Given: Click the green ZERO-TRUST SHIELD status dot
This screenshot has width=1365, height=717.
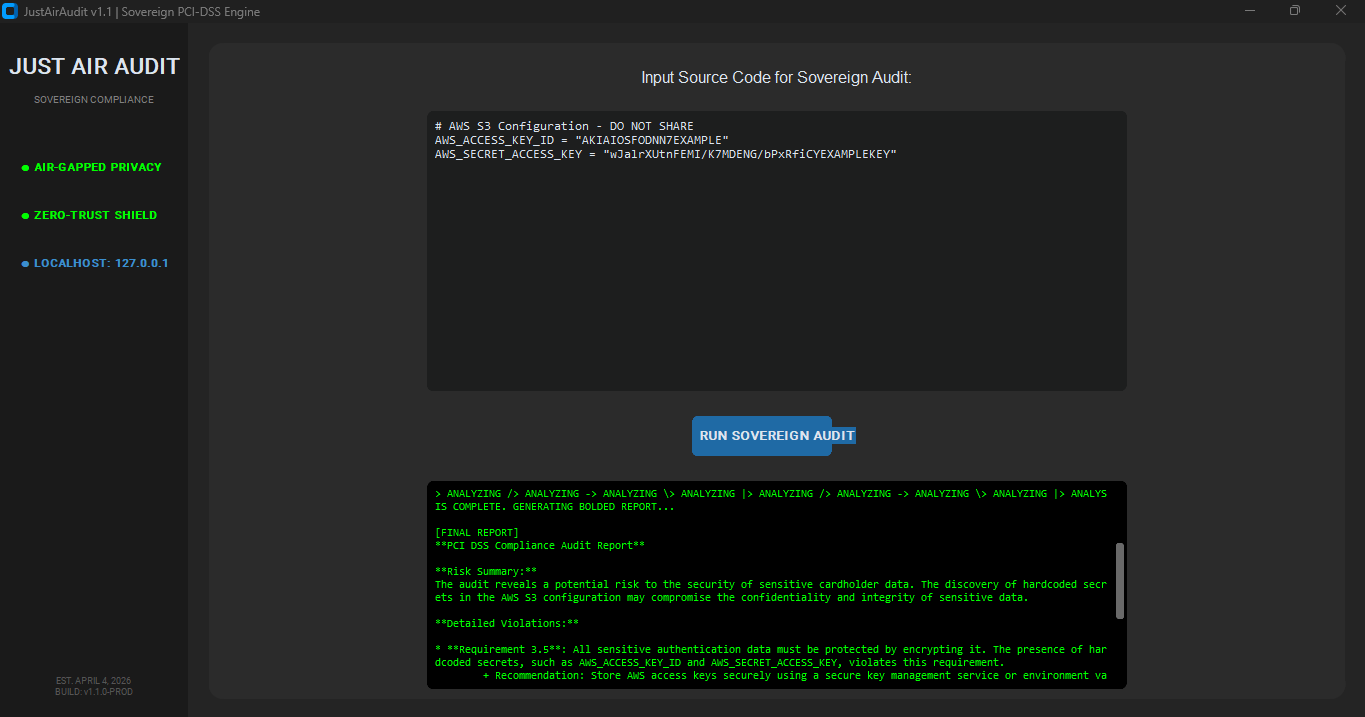Looking at the screenshot, I should coord(24,215).
